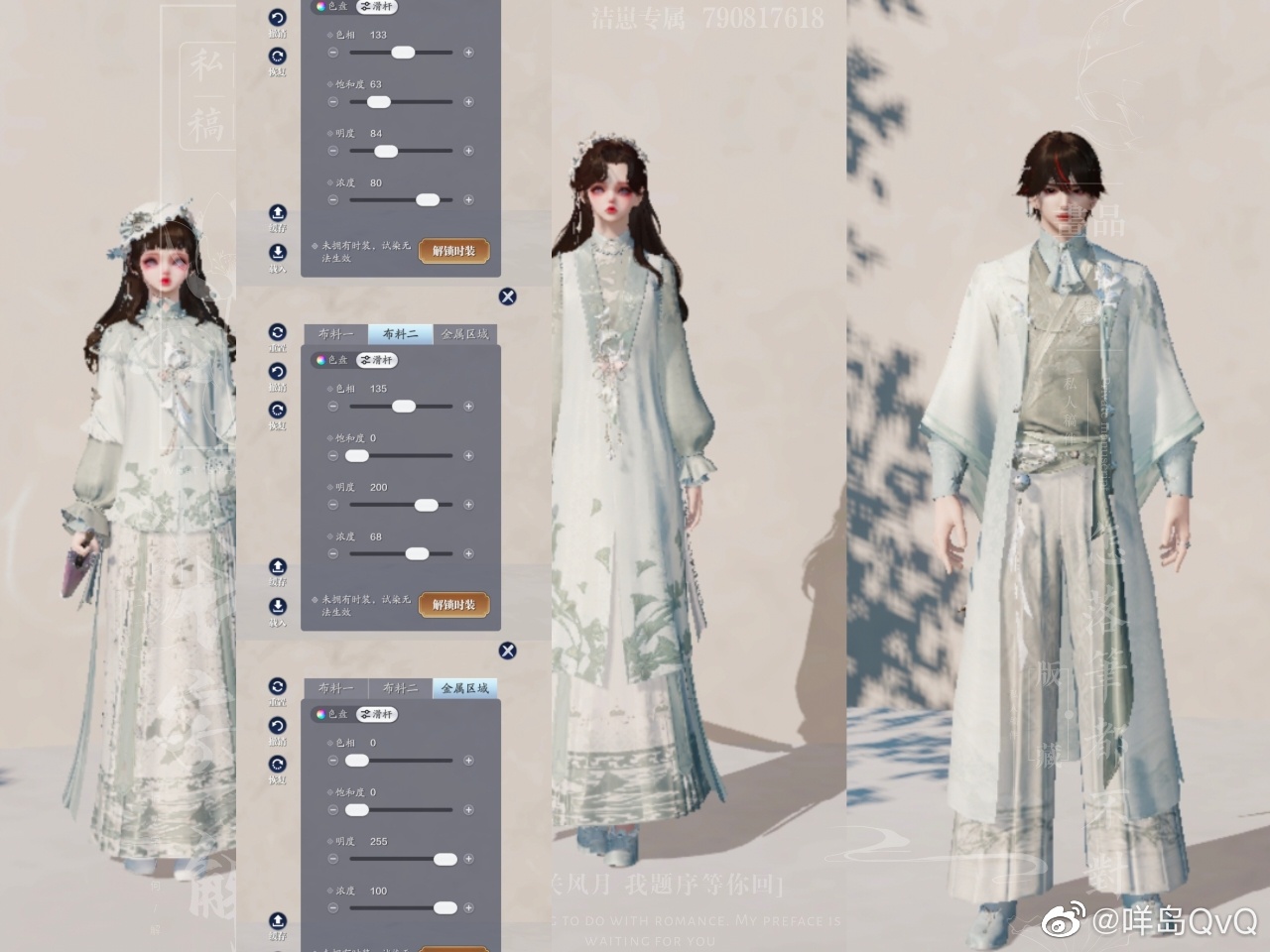Viewport: 1270px width, 952px height.
Task: Open 布料一 tab next to the highlighted 布料二 tab
Action: (x=335, y=334)
